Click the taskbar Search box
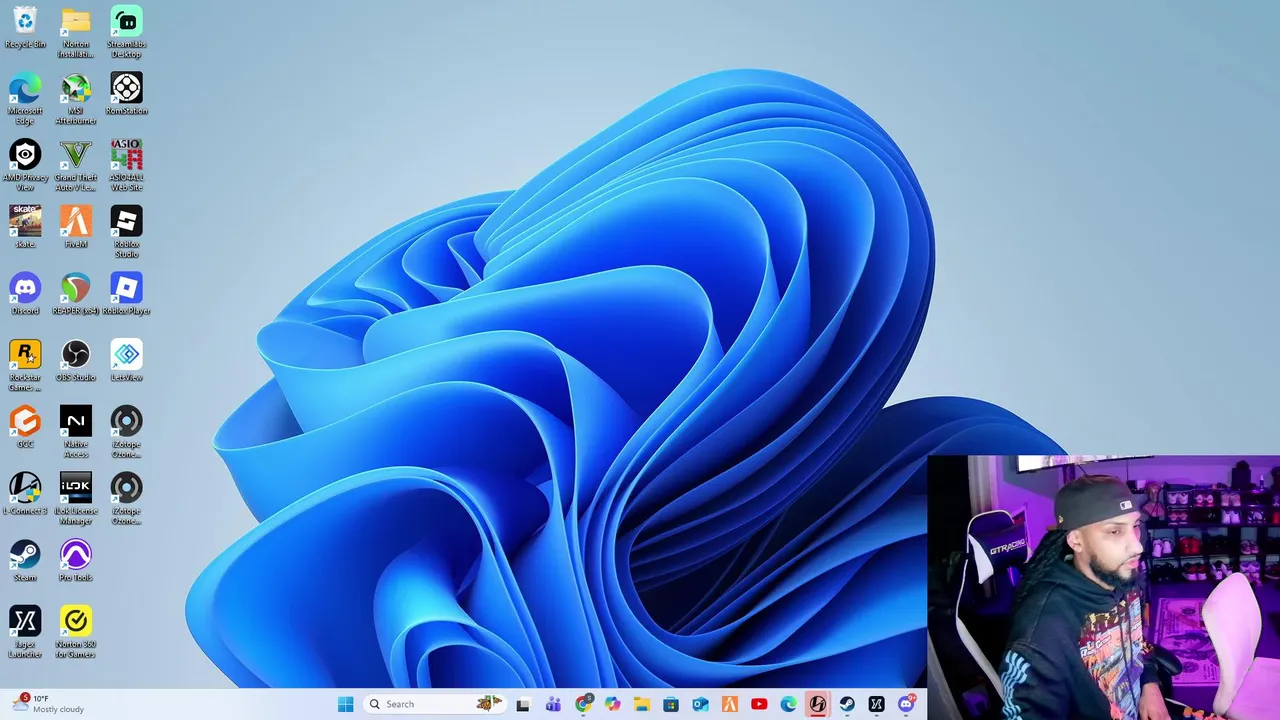The image size is (1280, 720). coord(434,704)
